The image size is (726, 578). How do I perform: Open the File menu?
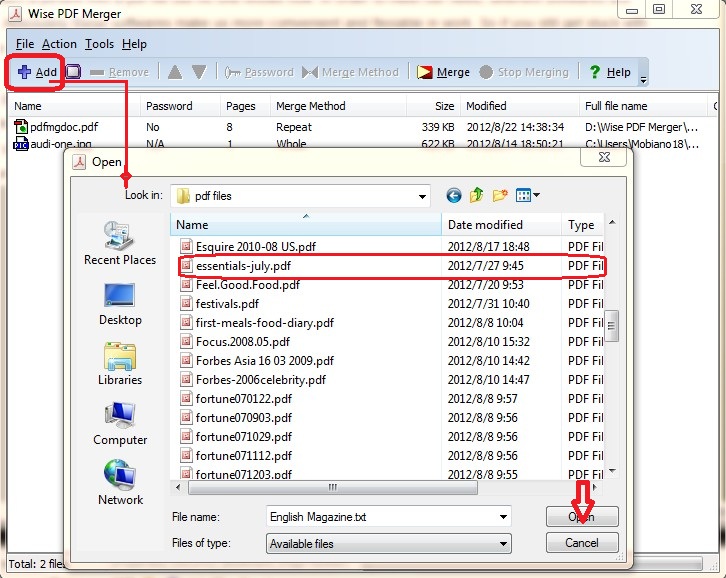[x=25, y=44]
